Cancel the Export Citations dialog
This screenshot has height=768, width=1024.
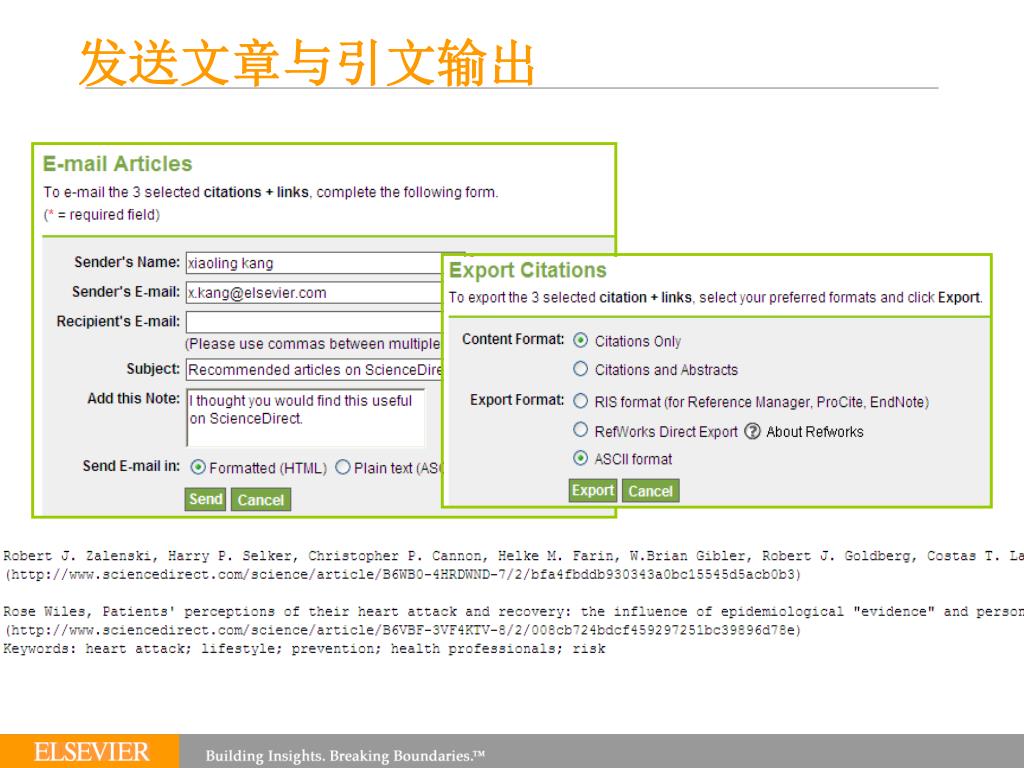pyautogui.click(x=650, y=490)
